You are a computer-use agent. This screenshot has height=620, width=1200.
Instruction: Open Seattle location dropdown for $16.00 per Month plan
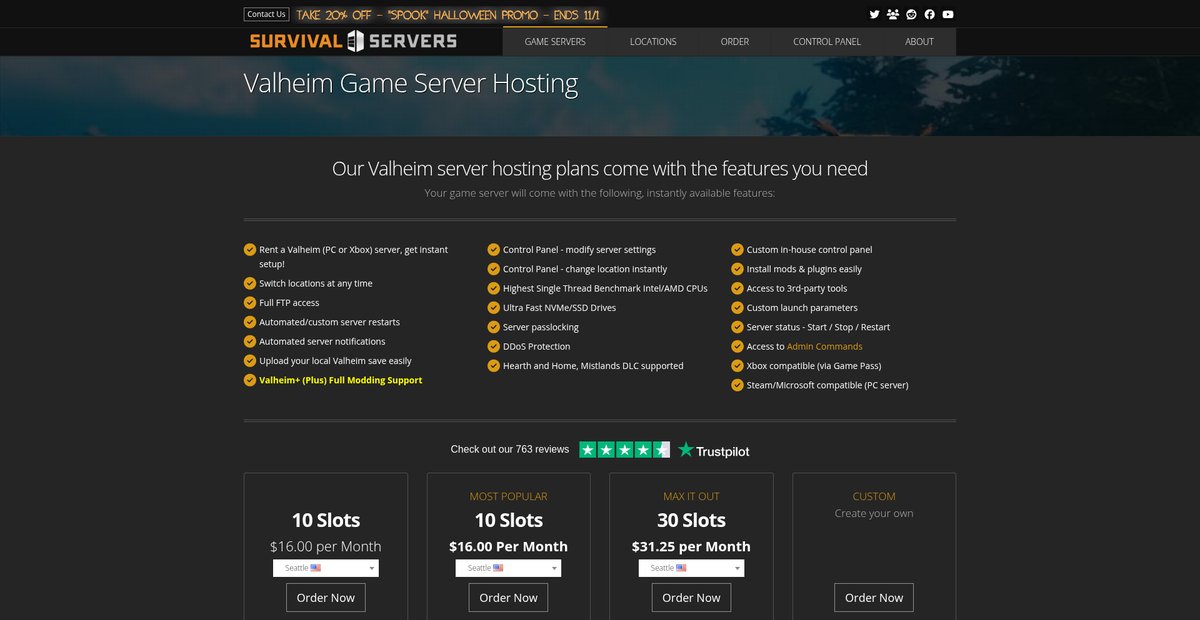tap(326, 568)
